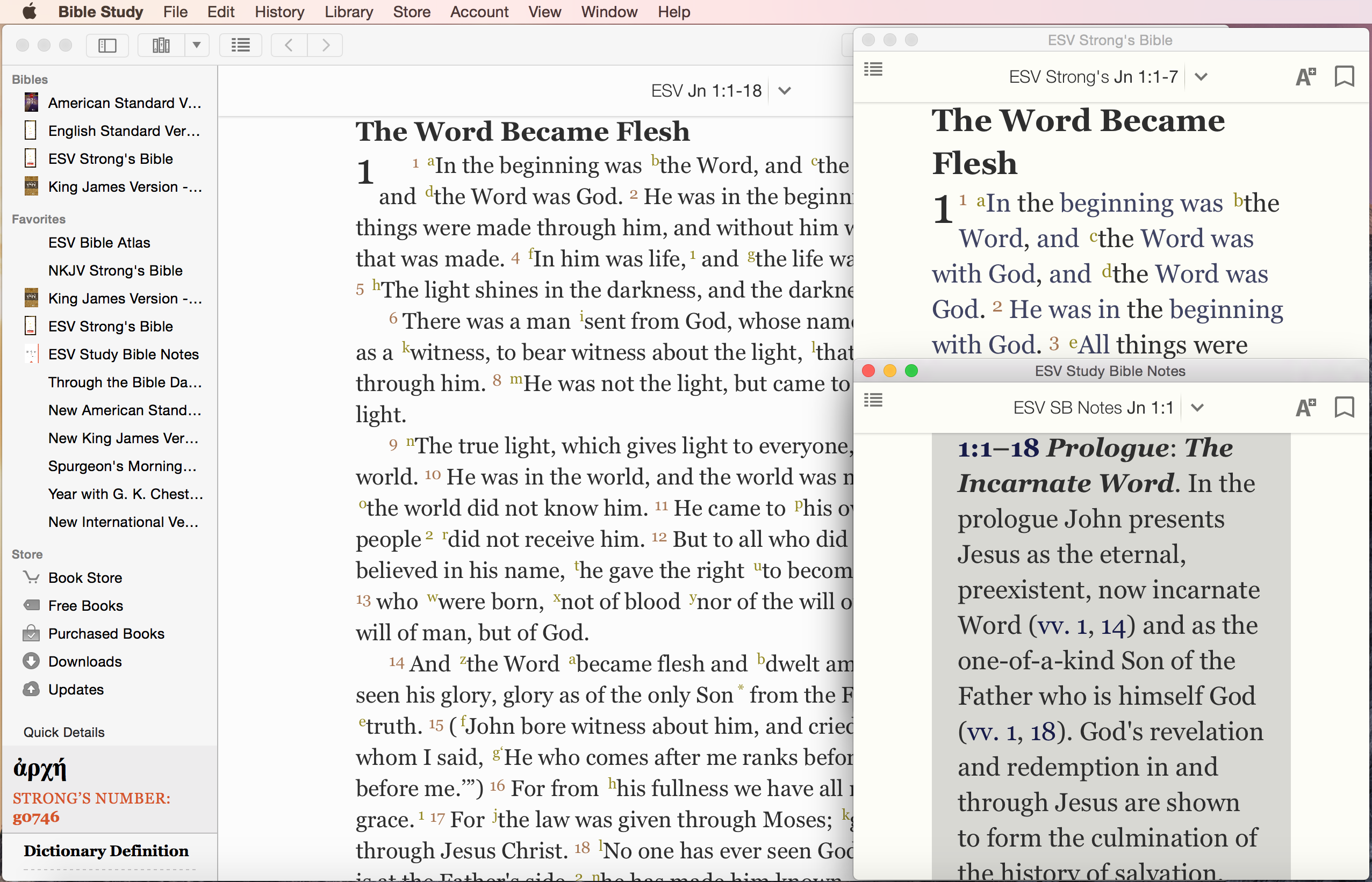
Task: Click footnote marker 'a' before verse 1 in main pane
Action: click(431, 161)
